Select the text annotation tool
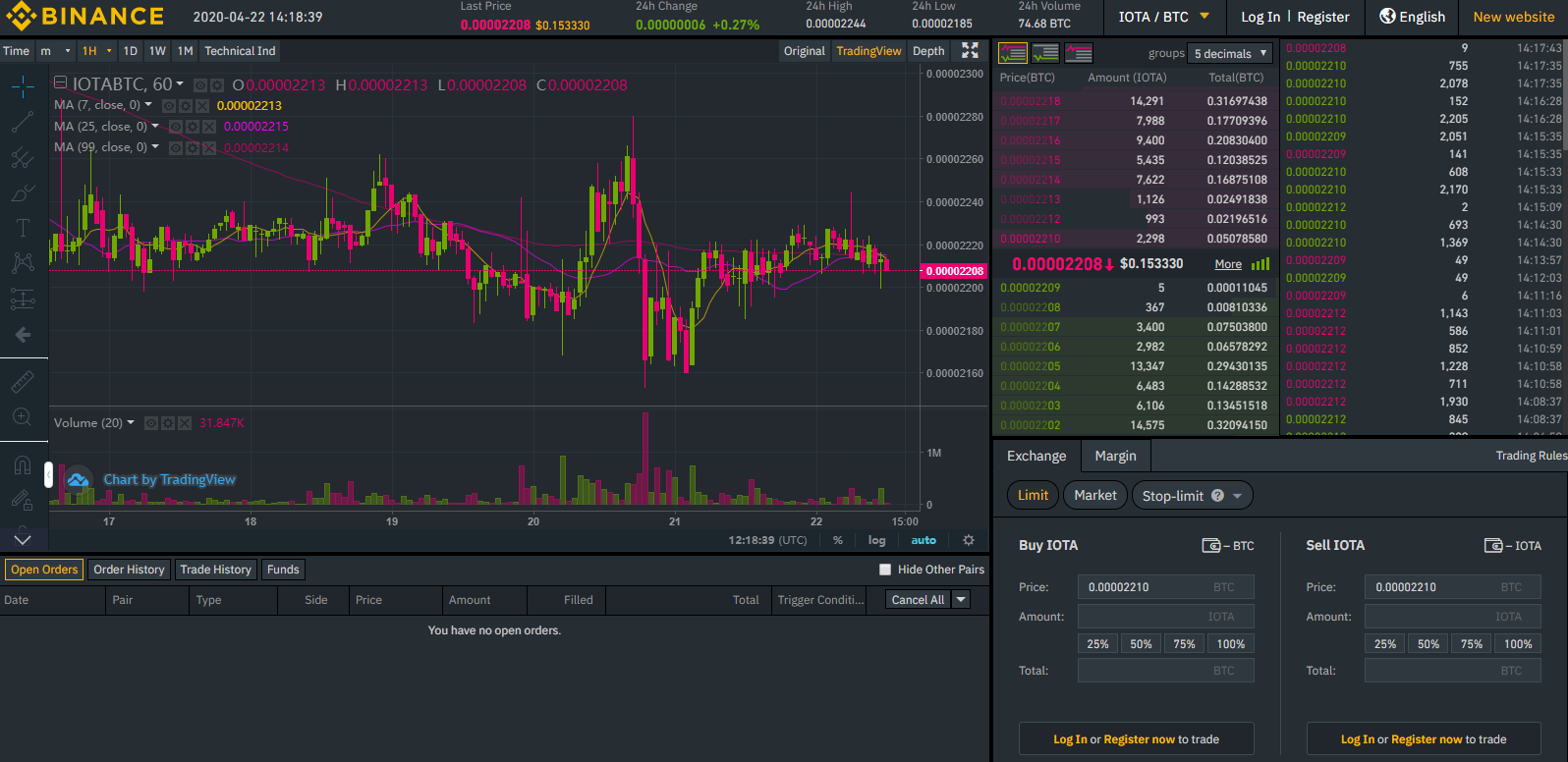The height and width of the screenshot is (762, 1568). click(23, 228)
